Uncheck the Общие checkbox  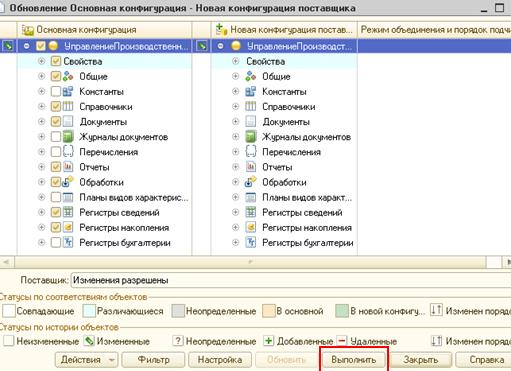[56, 76]
